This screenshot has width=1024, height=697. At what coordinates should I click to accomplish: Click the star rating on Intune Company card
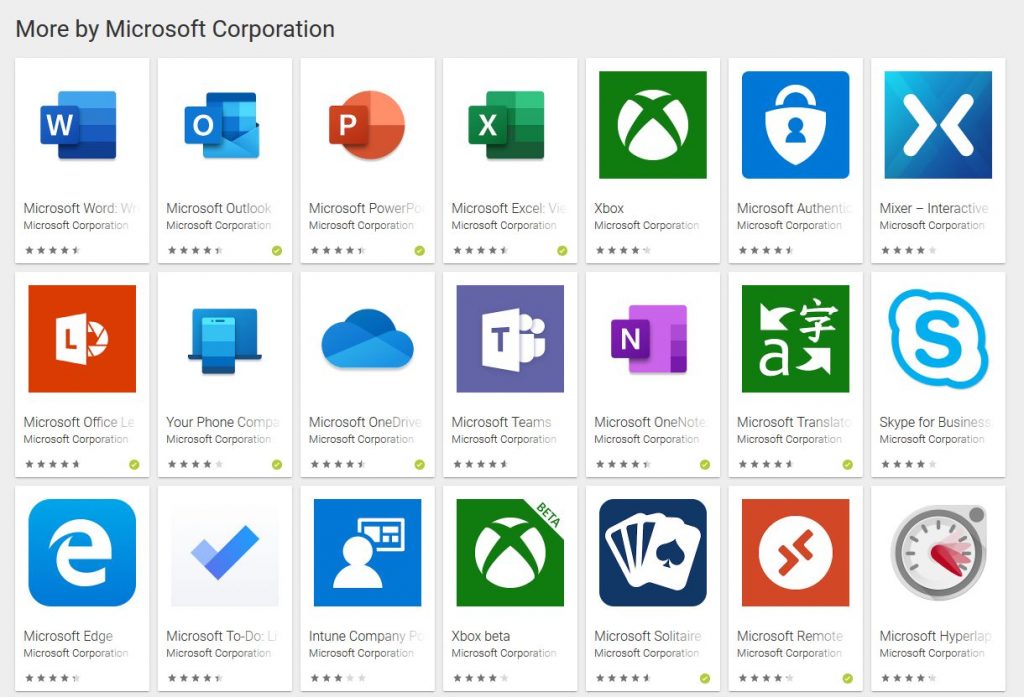(338, 678)
